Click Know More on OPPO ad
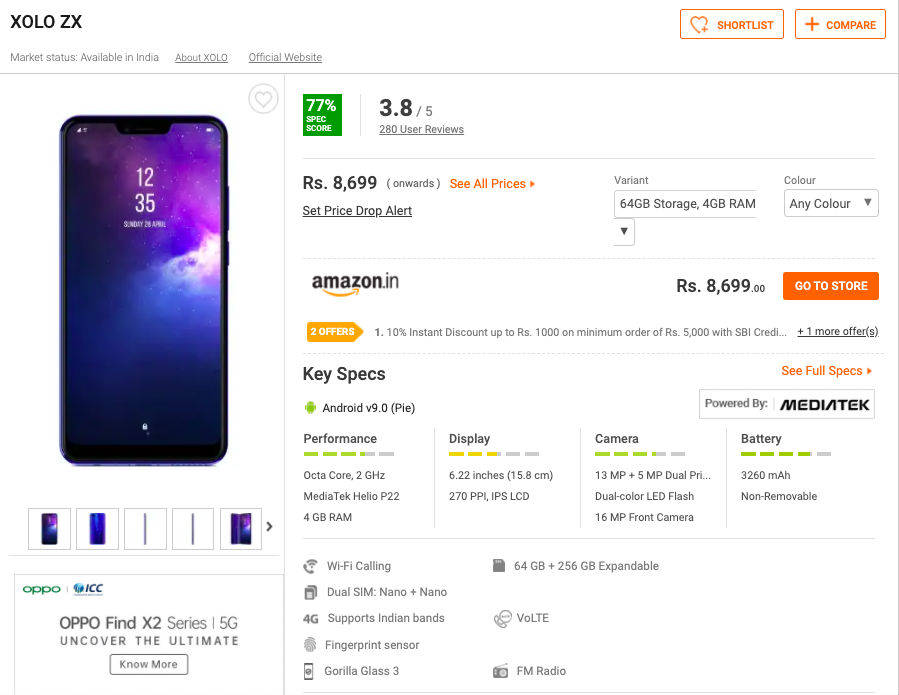The height and width of the screenshot is (695, 899). 149,664
